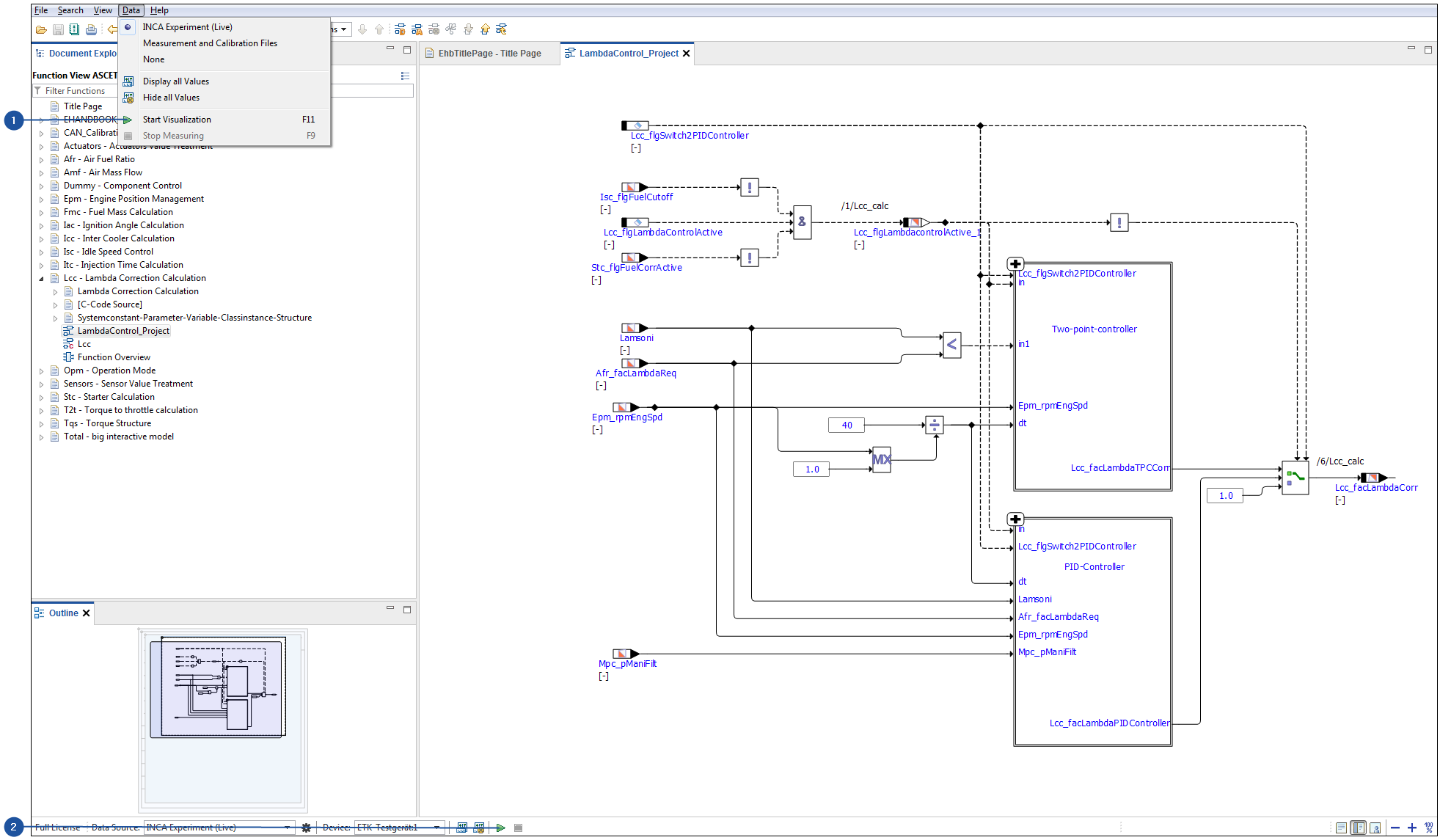Collapse the CHANBOOK tree node
The height and width of the screenshot is (840, 1440).
point(42,120)
